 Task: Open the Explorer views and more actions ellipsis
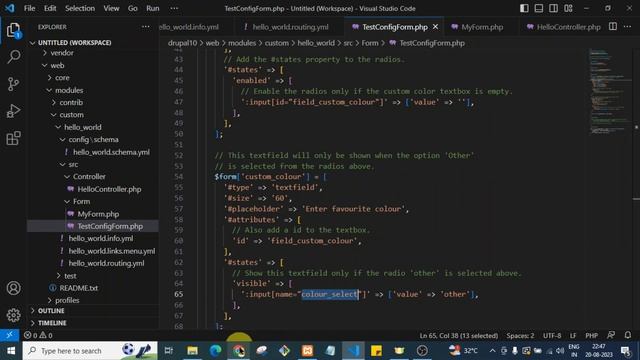pyautogui.click(x=146, y=27)
